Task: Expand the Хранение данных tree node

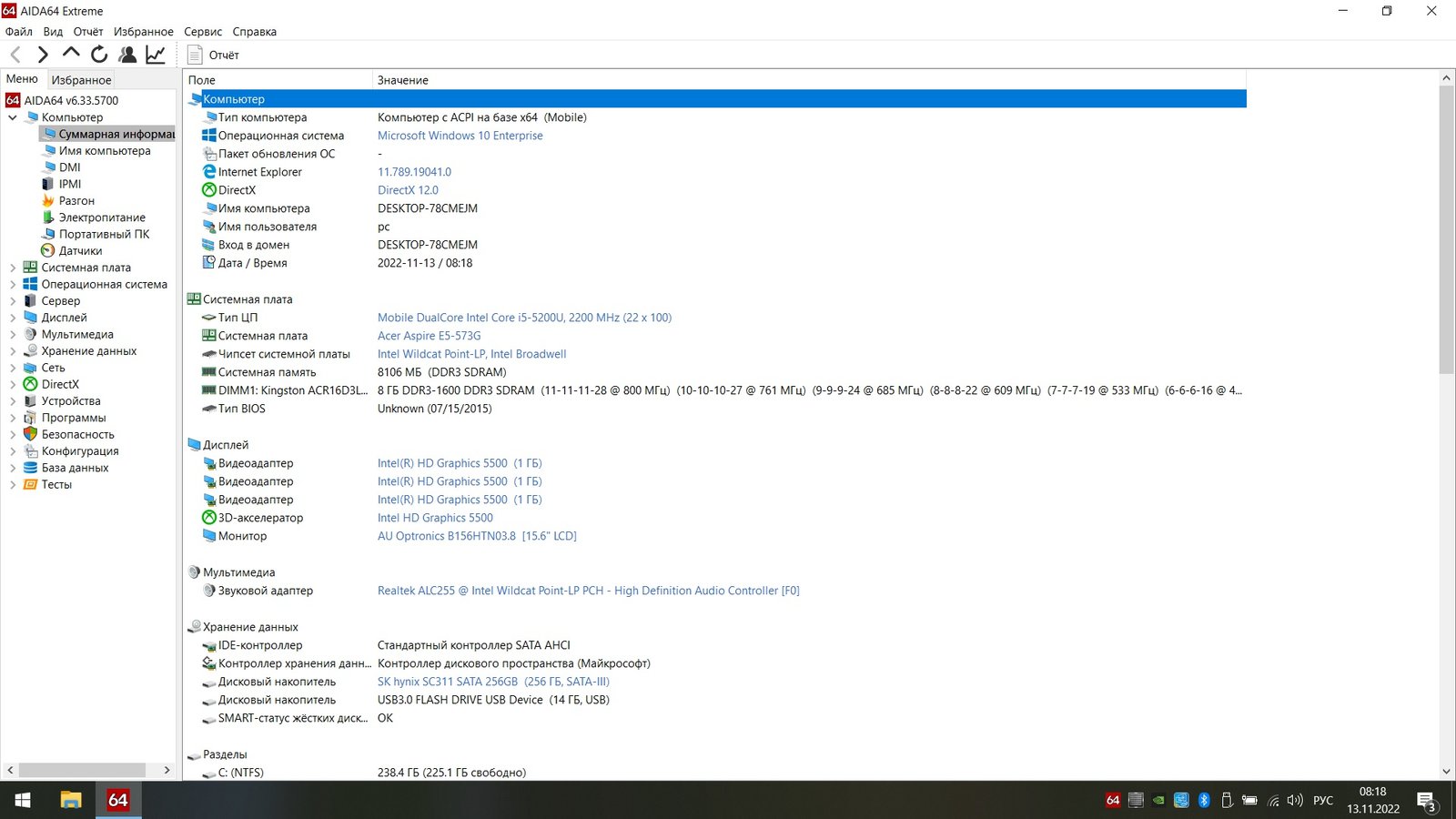Action: pyautogui.click(x=13, y=351)
